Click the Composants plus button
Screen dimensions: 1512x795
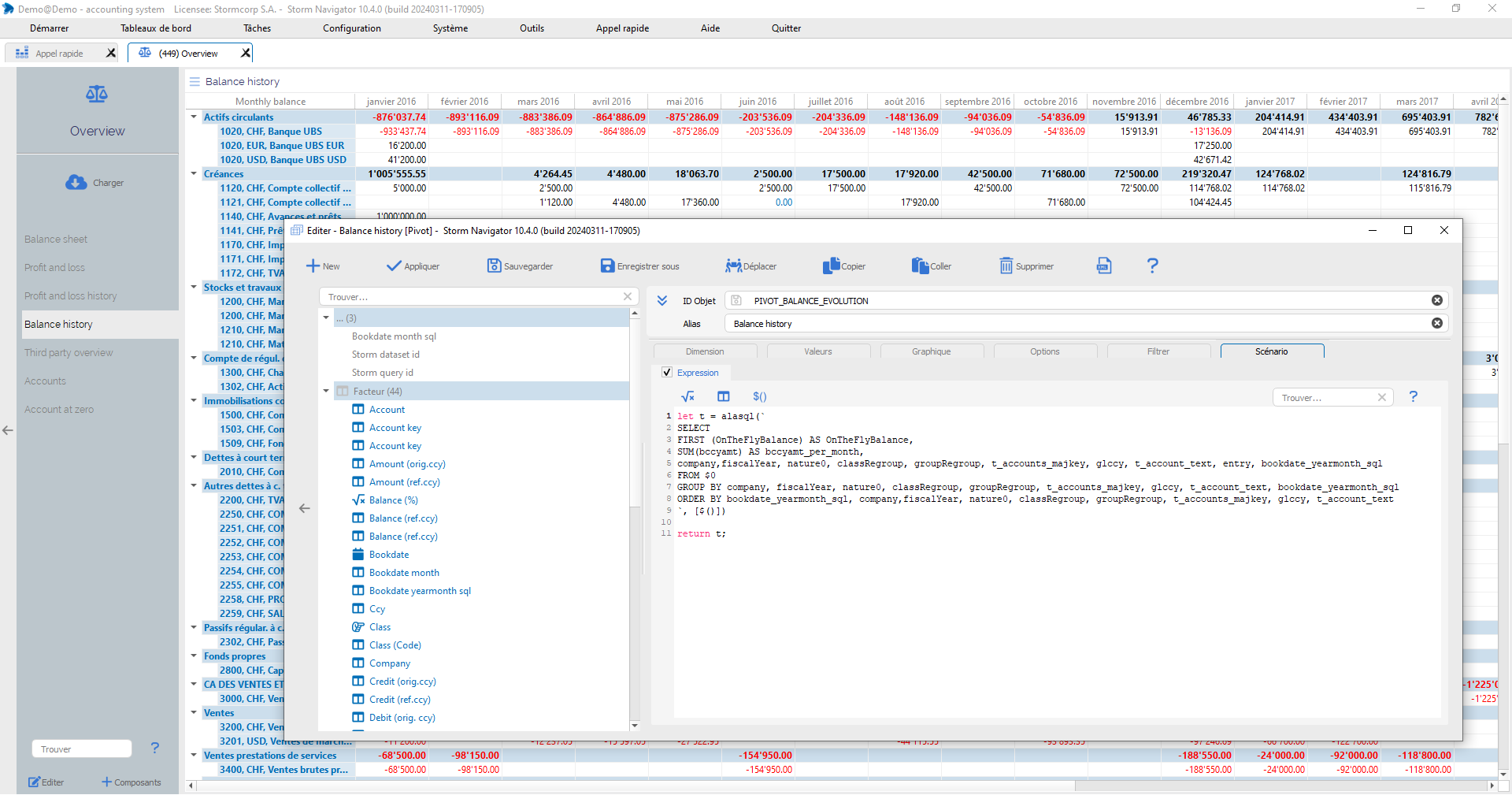coord(131,782)
